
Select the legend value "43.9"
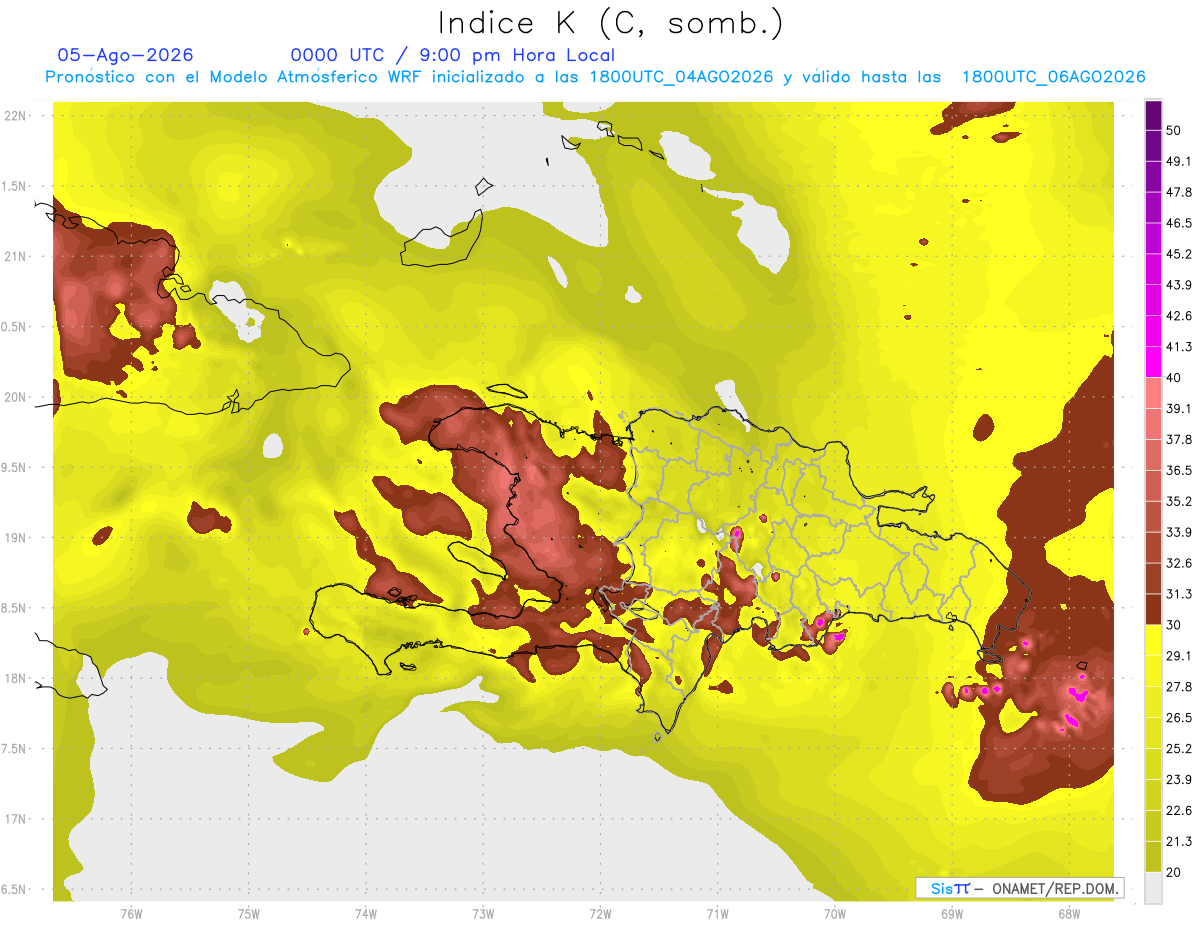pyautogui.click(x=1179, y=285)
